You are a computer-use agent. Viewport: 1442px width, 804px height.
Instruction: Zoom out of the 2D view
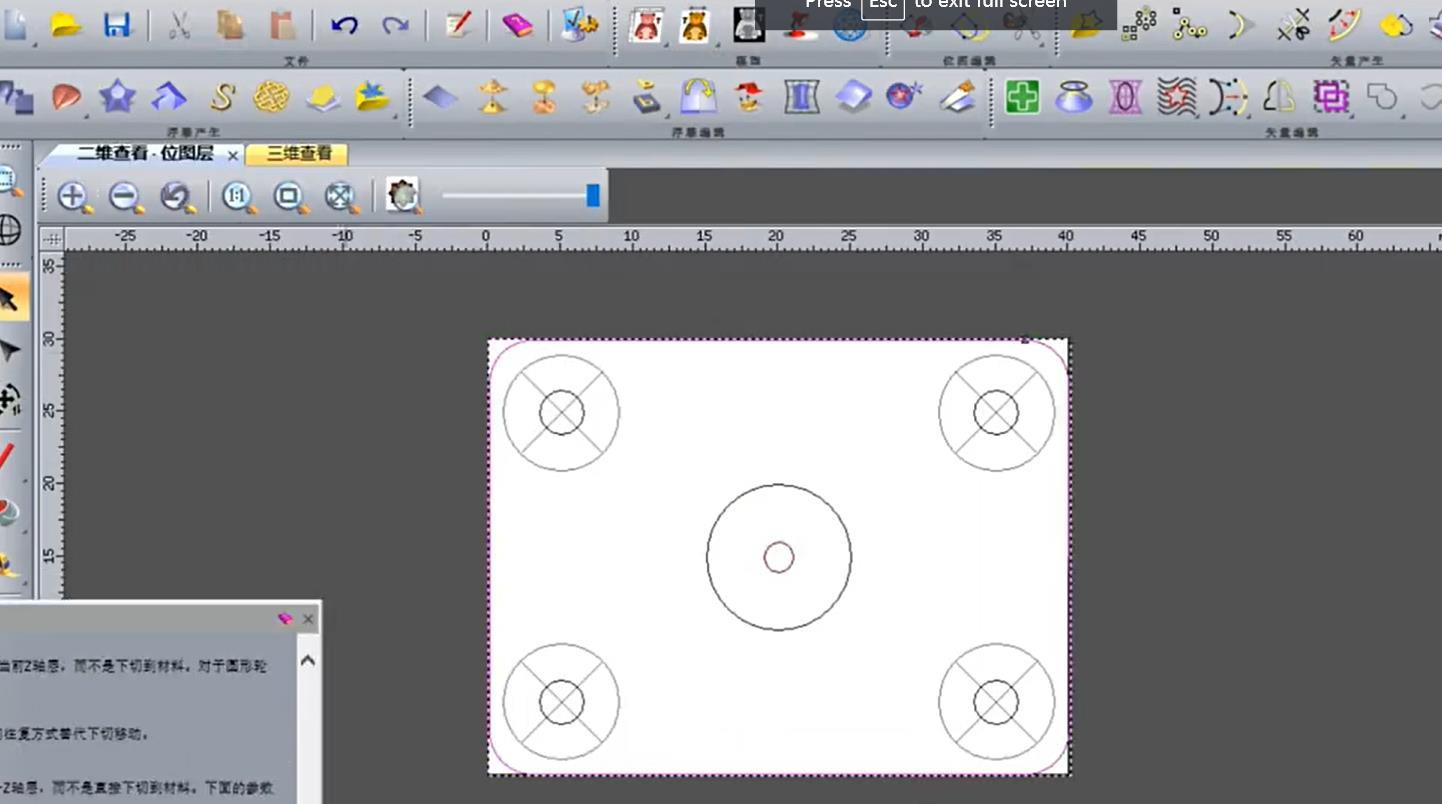coord(126,196)
